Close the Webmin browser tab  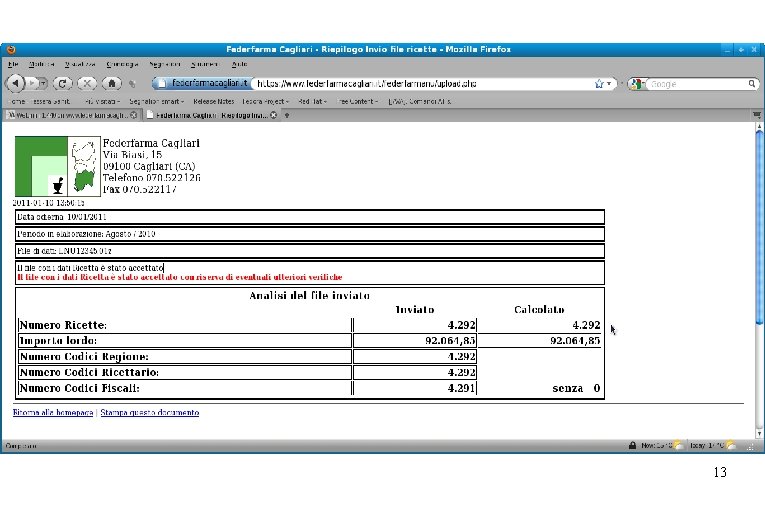[x=133, y=115]
